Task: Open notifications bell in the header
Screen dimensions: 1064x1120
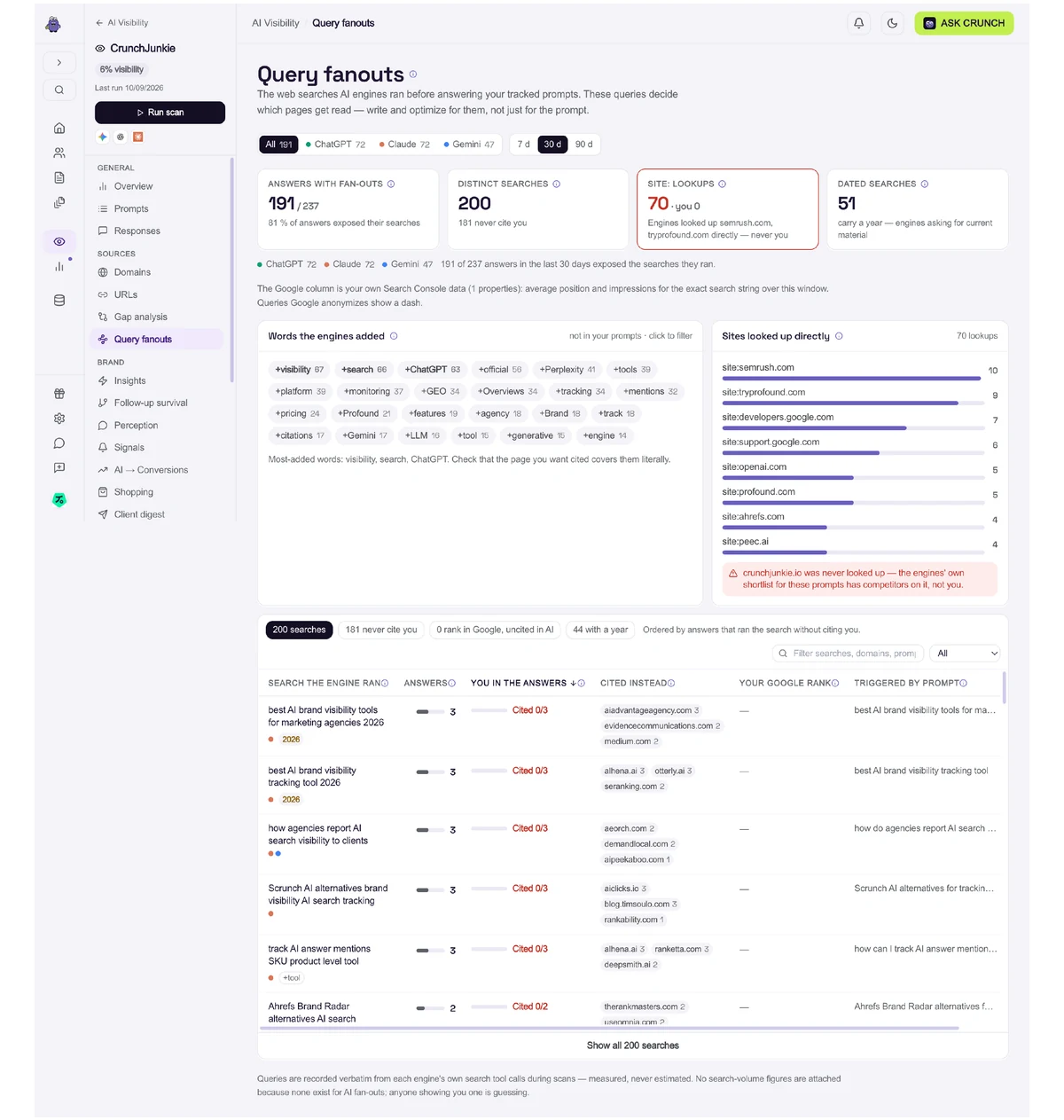Action: coord(858,23)
